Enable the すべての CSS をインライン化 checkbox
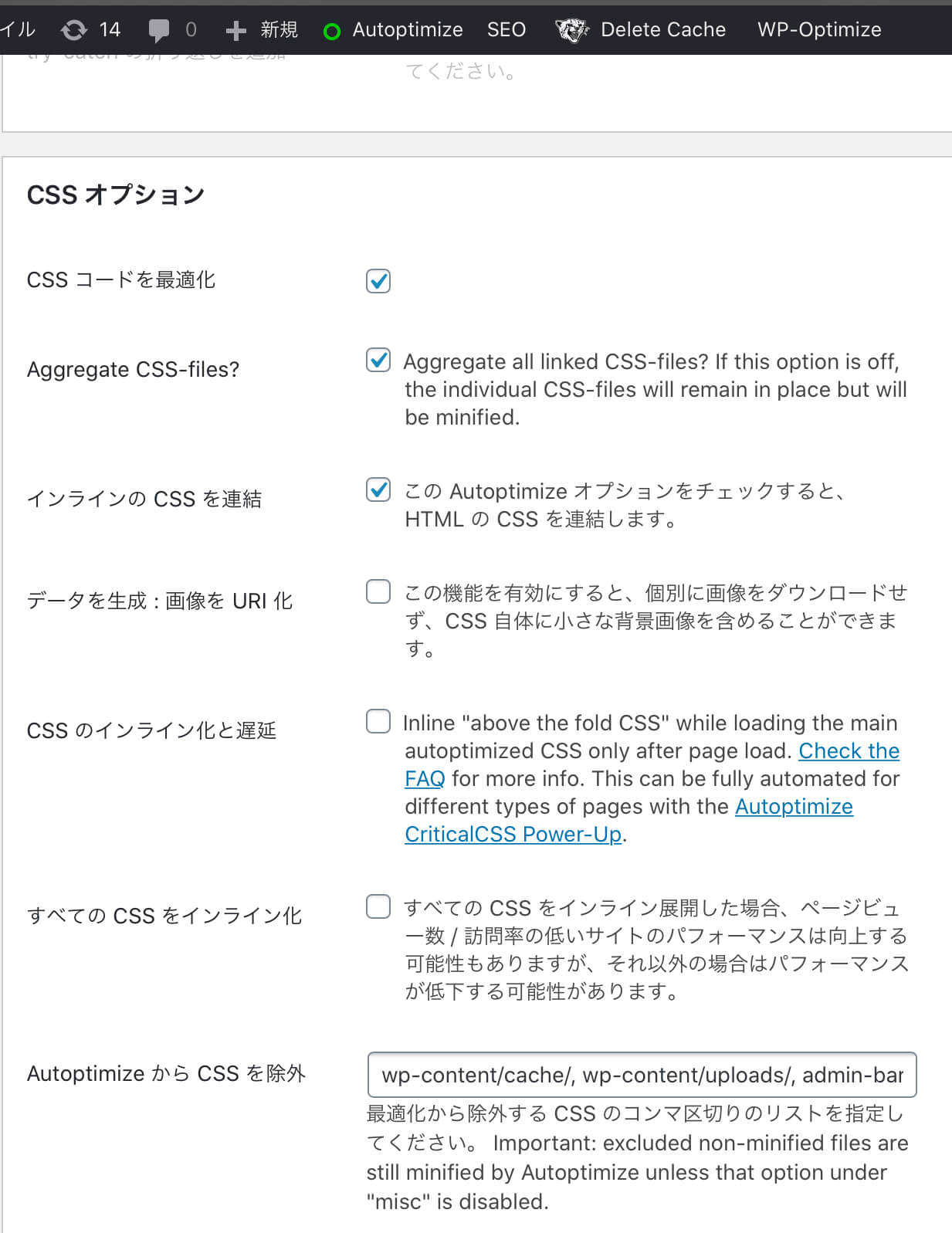Screen dimensions: 952x1233 [x=378, y=906]
